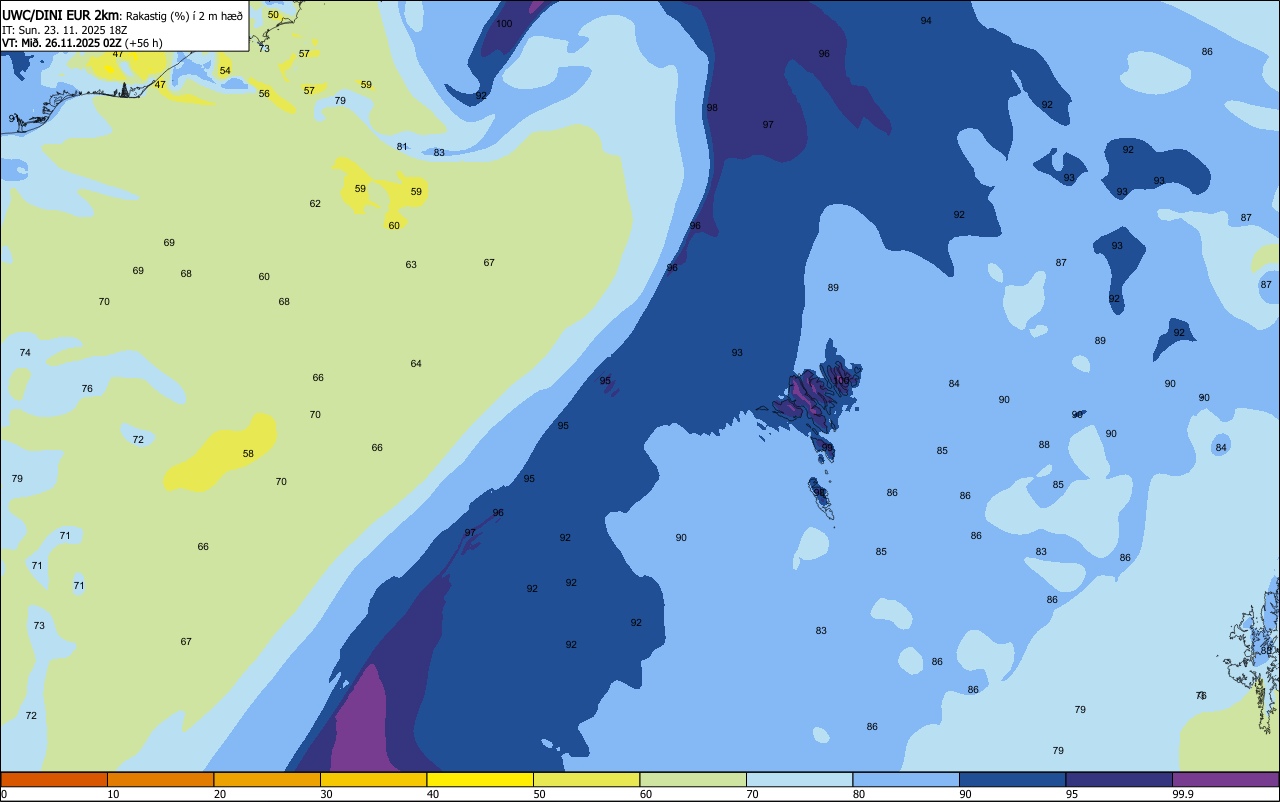1280x802 pixels.
Task: Click the humidity value '81' on the map
Action: pos(402,147)
